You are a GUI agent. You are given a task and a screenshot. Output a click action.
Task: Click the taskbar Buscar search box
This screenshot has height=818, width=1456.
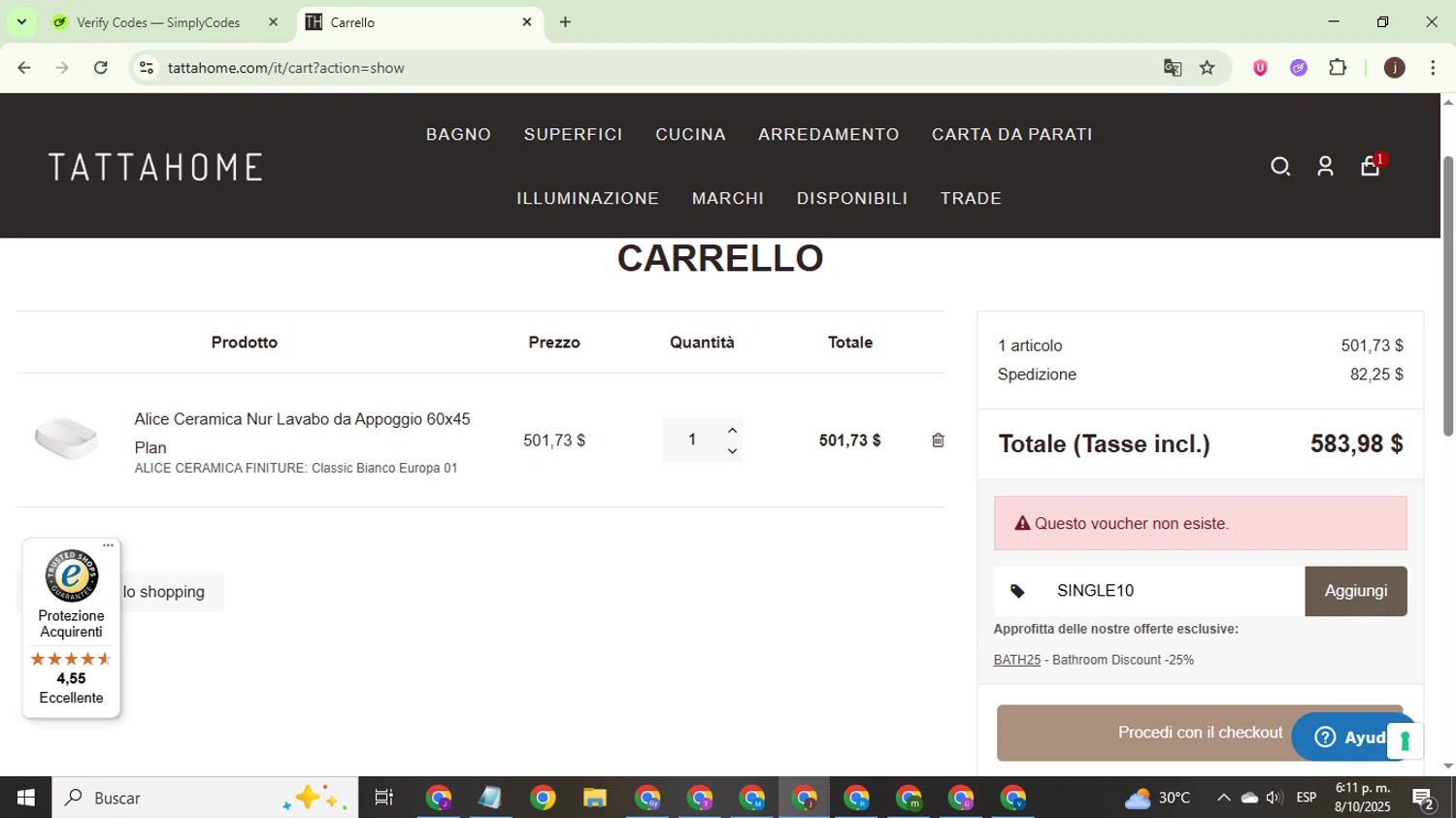point(205,798)
